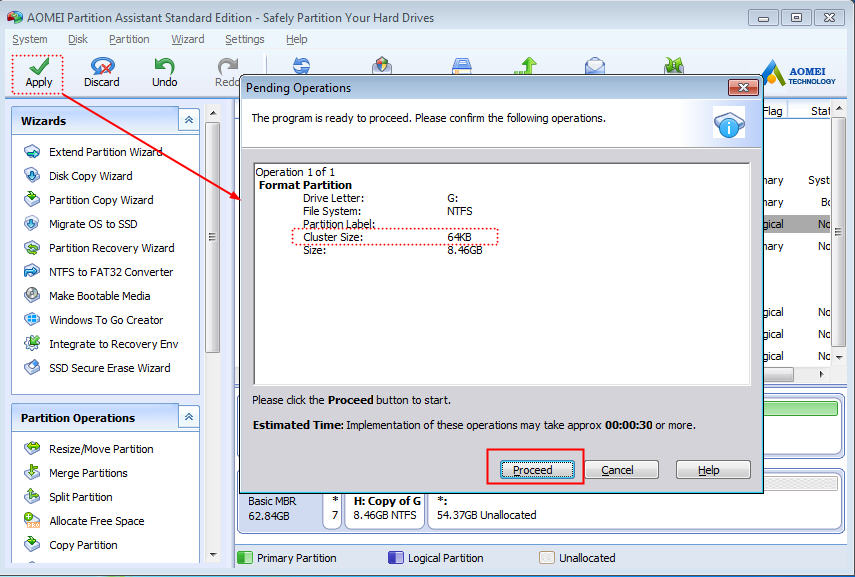
Task: Select the SSD Secure Erase Wizard
Action: pos(109,368)
